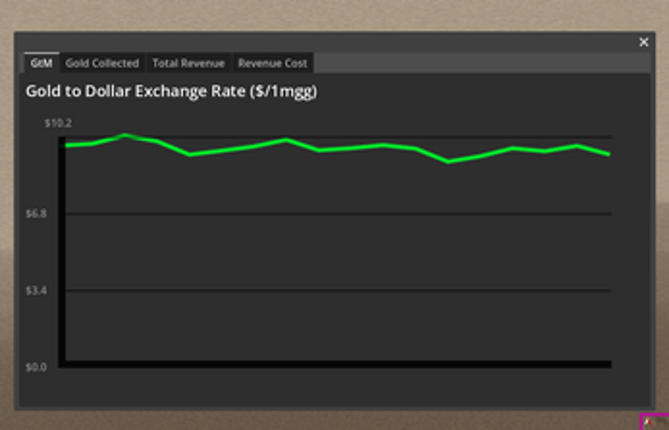Click the $3.4 axis label

click(x=36, y=291)
